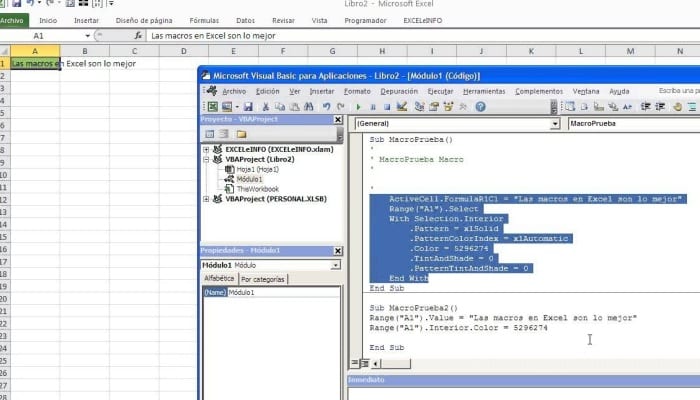Screen dimensions: 700x400
Task: Open Edición menu in VBA editor
Action: coord(267,91)
